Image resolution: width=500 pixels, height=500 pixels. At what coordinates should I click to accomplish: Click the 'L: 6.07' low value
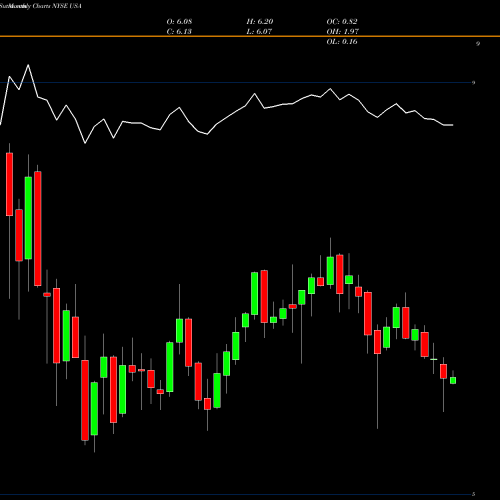(259, 32)
